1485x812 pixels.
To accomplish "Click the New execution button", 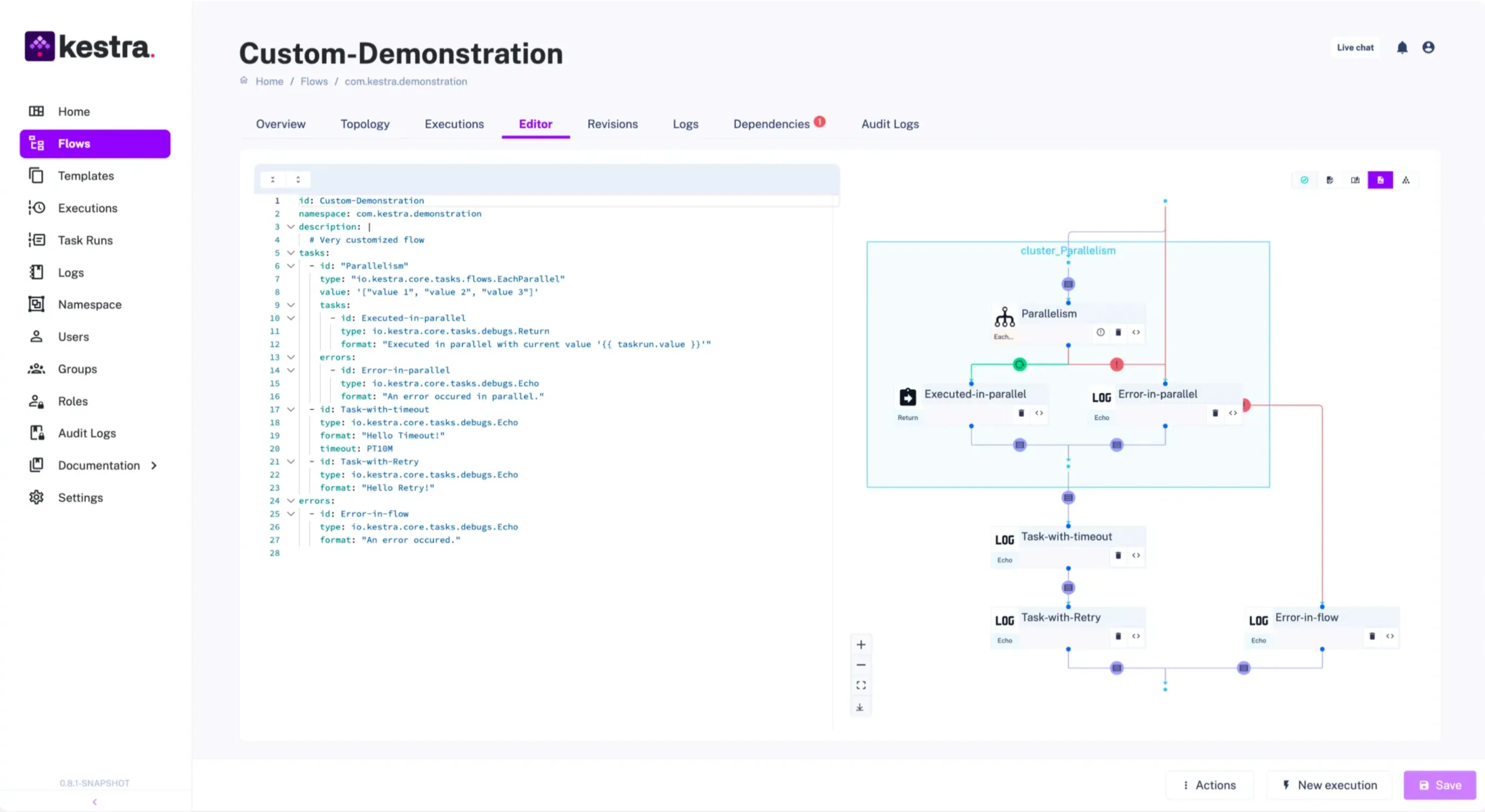I will click(1329, 785).
